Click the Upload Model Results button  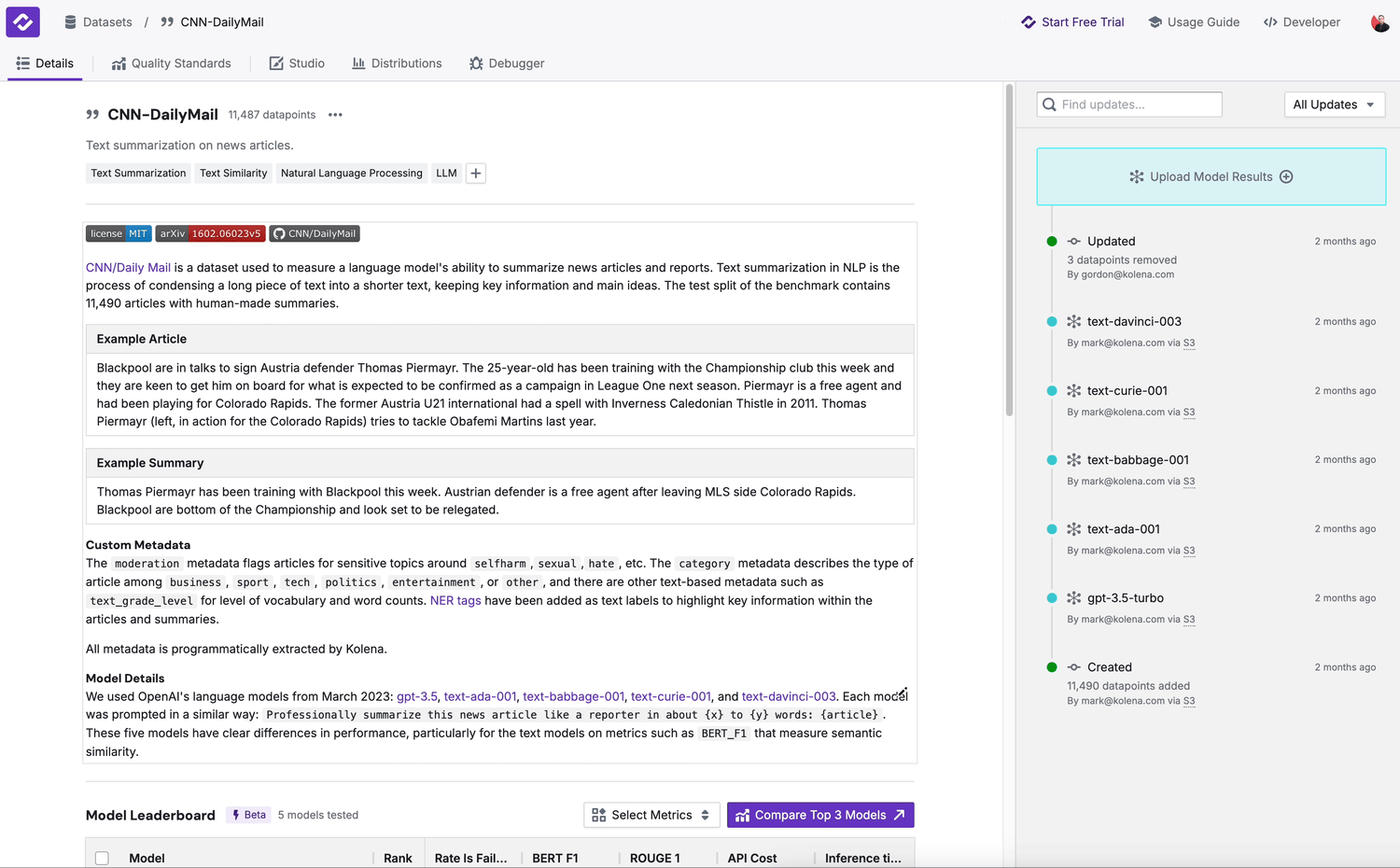1211,176
